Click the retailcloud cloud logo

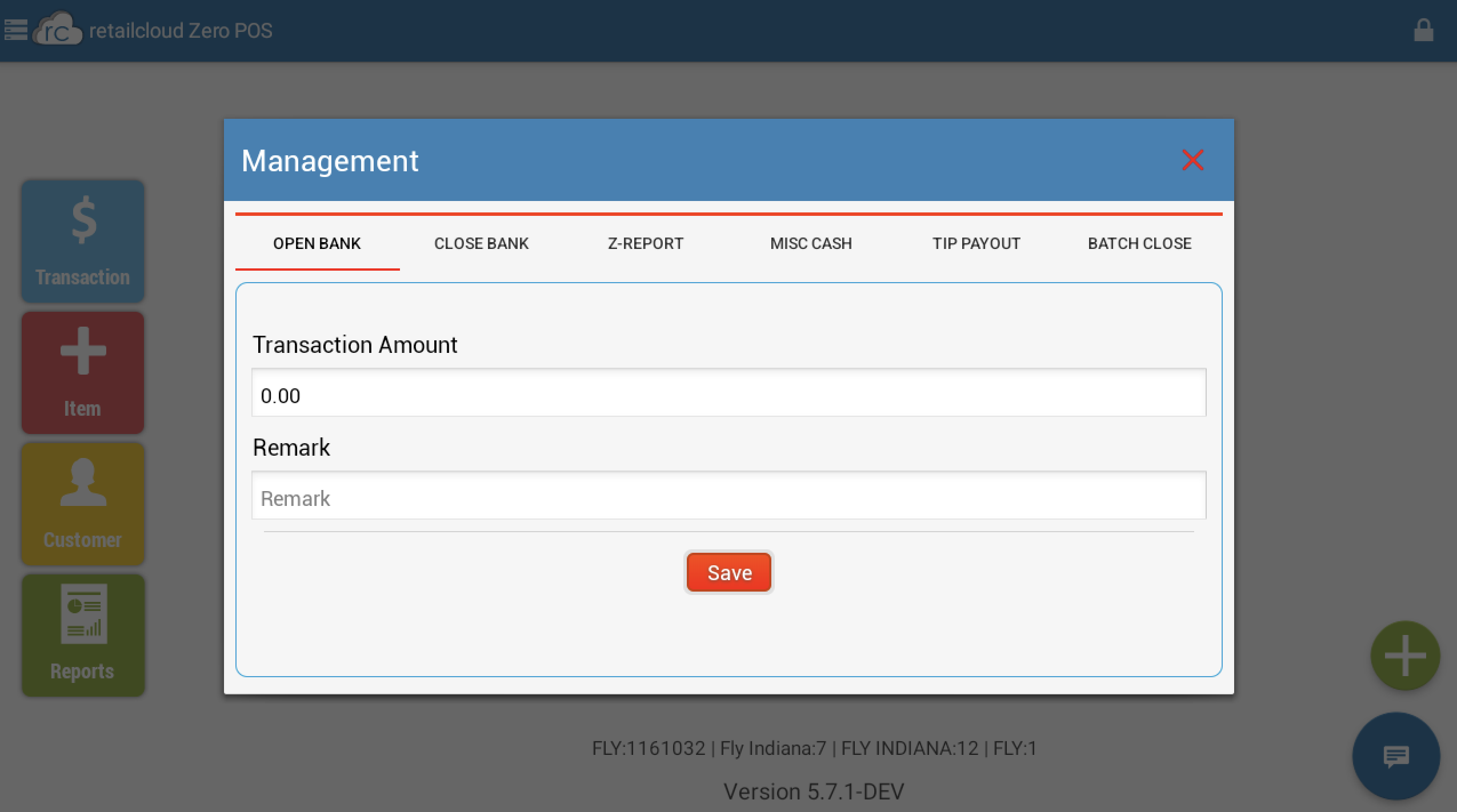58,29
